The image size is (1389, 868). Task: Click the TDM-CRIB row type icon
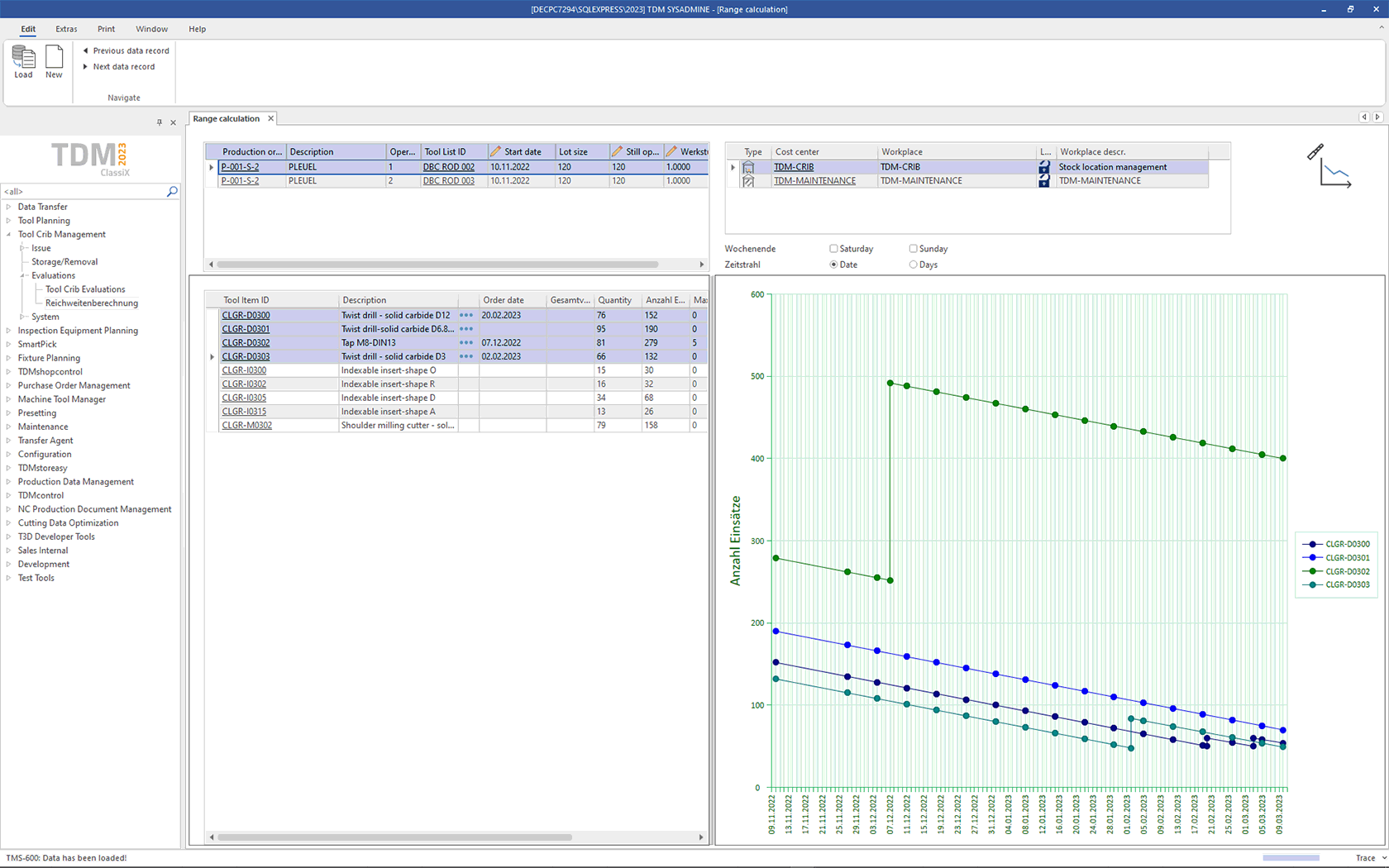[749, 167]
